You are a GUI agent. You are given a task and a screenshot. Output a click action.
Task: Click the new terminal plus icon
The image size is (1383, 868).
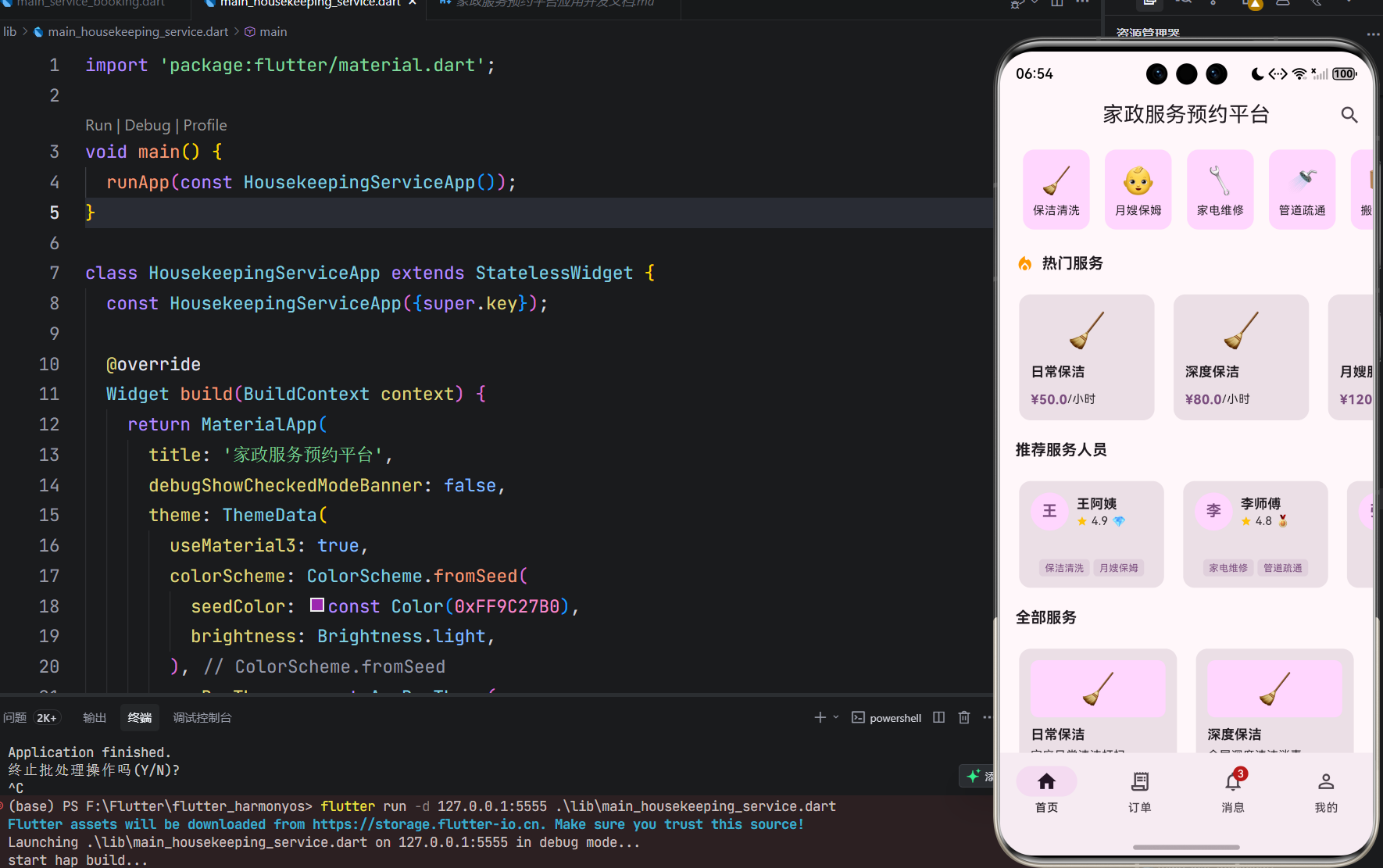coord(820,717)
